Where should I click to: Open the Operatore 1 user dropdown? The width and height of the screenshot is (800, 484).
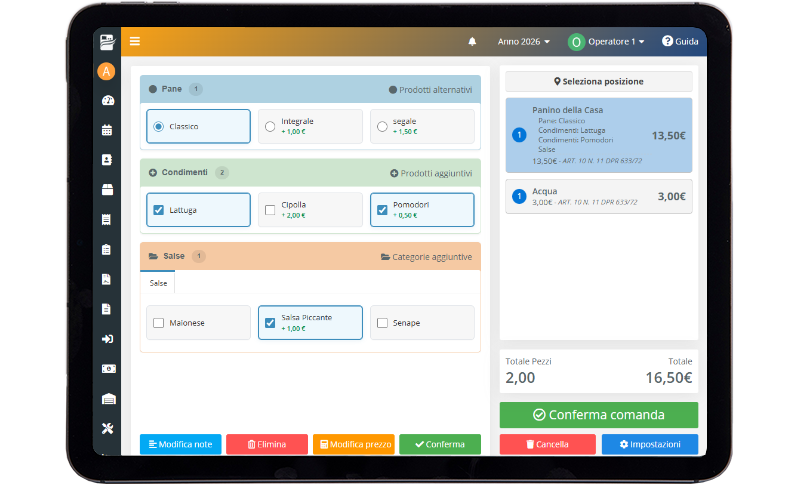(616, 42)
